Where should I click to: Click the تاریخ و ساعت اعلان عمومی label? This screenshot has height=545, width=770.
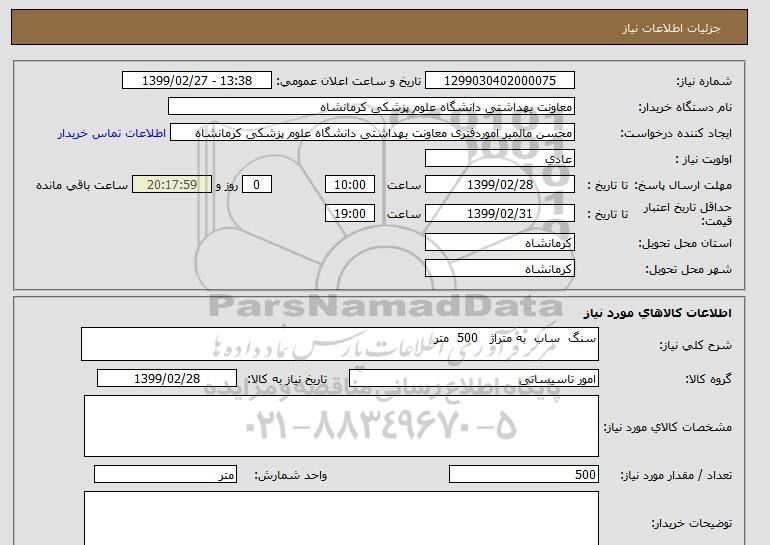[x=349, y=81]
